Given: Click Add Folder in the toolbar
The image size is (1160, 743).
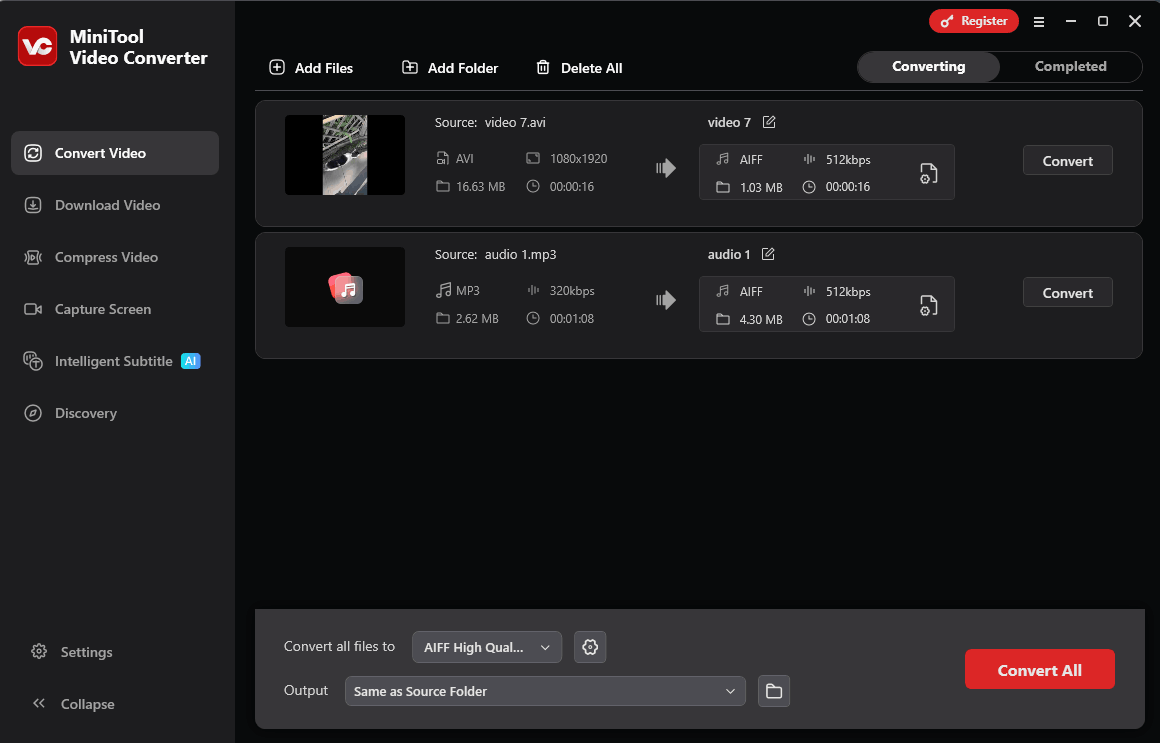Looking at the screenshot, I should [x=450, y=68].
